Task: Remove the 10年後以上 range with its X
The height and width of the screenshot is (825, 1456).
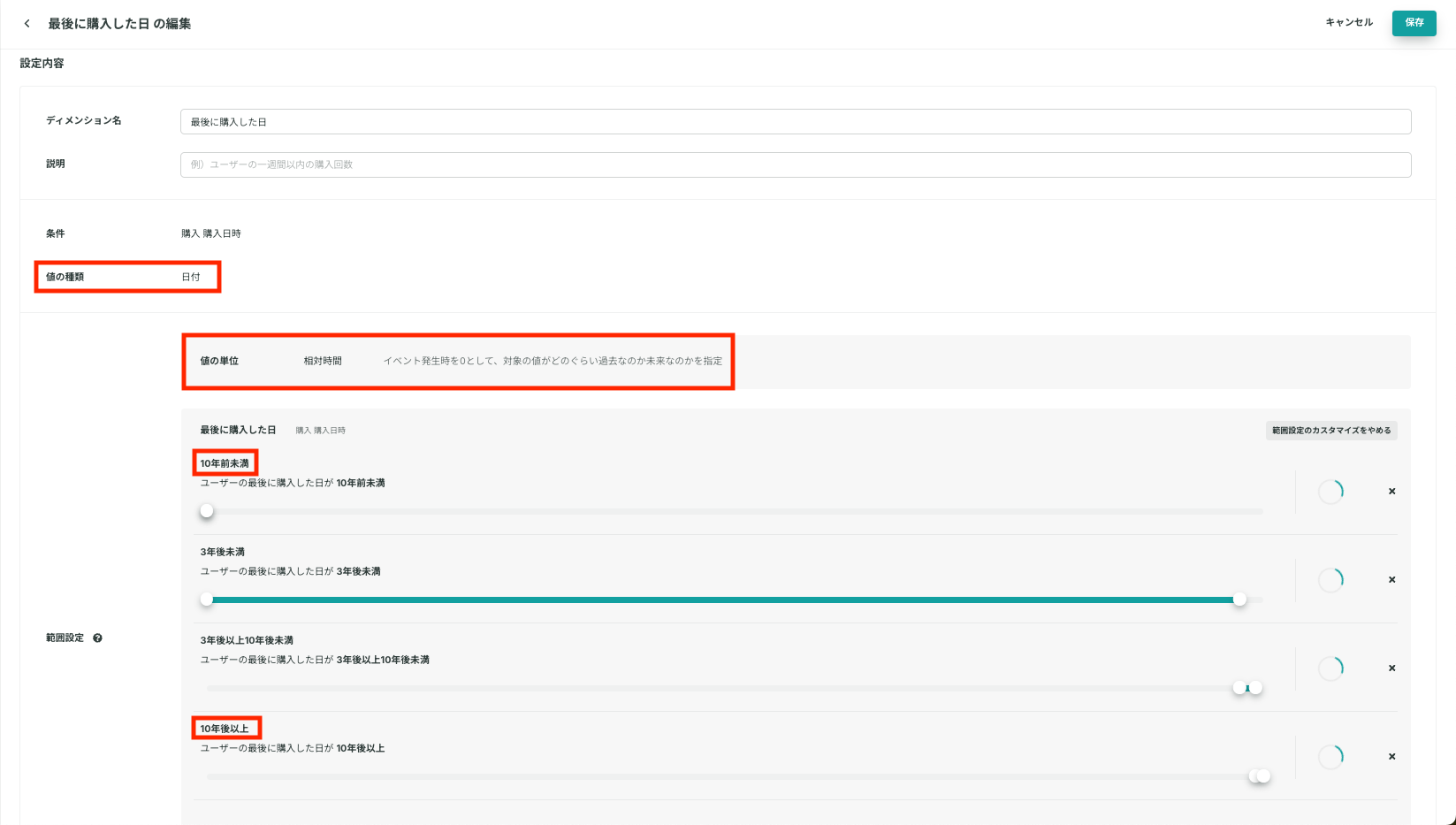Action: pos(1391,757)
